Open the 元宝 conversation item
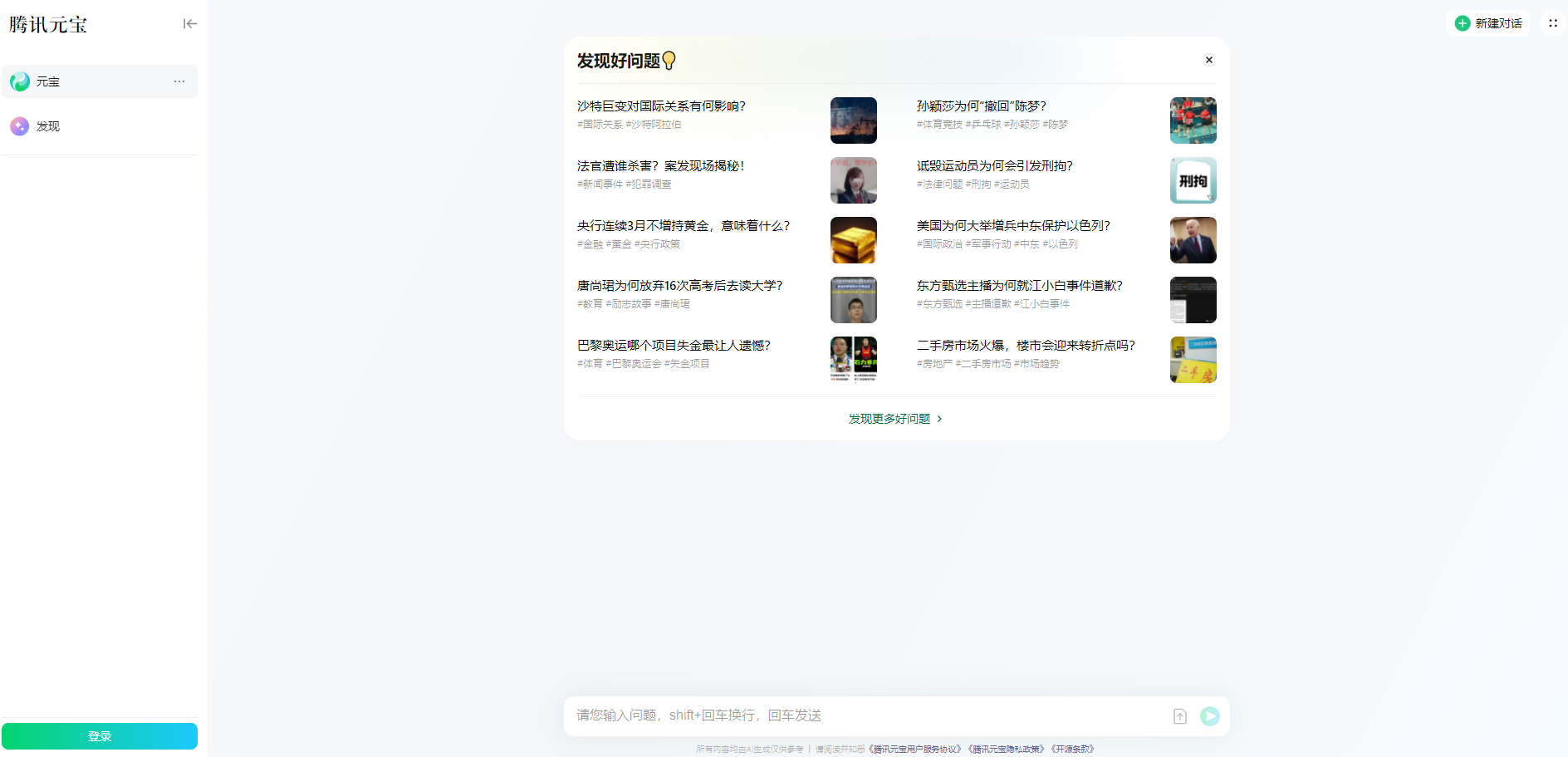1568x757 pixels. [100, 81]
